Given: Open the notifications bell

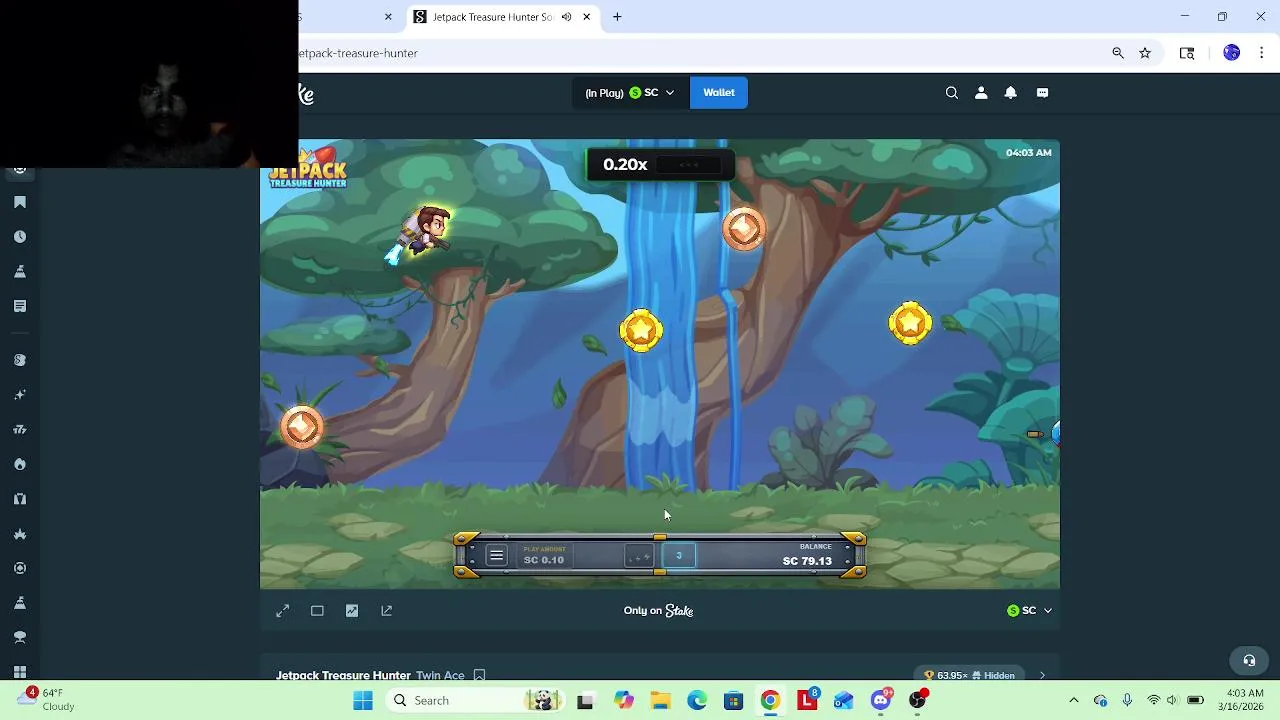Looking at the screenshot, I should (1011, 92).
